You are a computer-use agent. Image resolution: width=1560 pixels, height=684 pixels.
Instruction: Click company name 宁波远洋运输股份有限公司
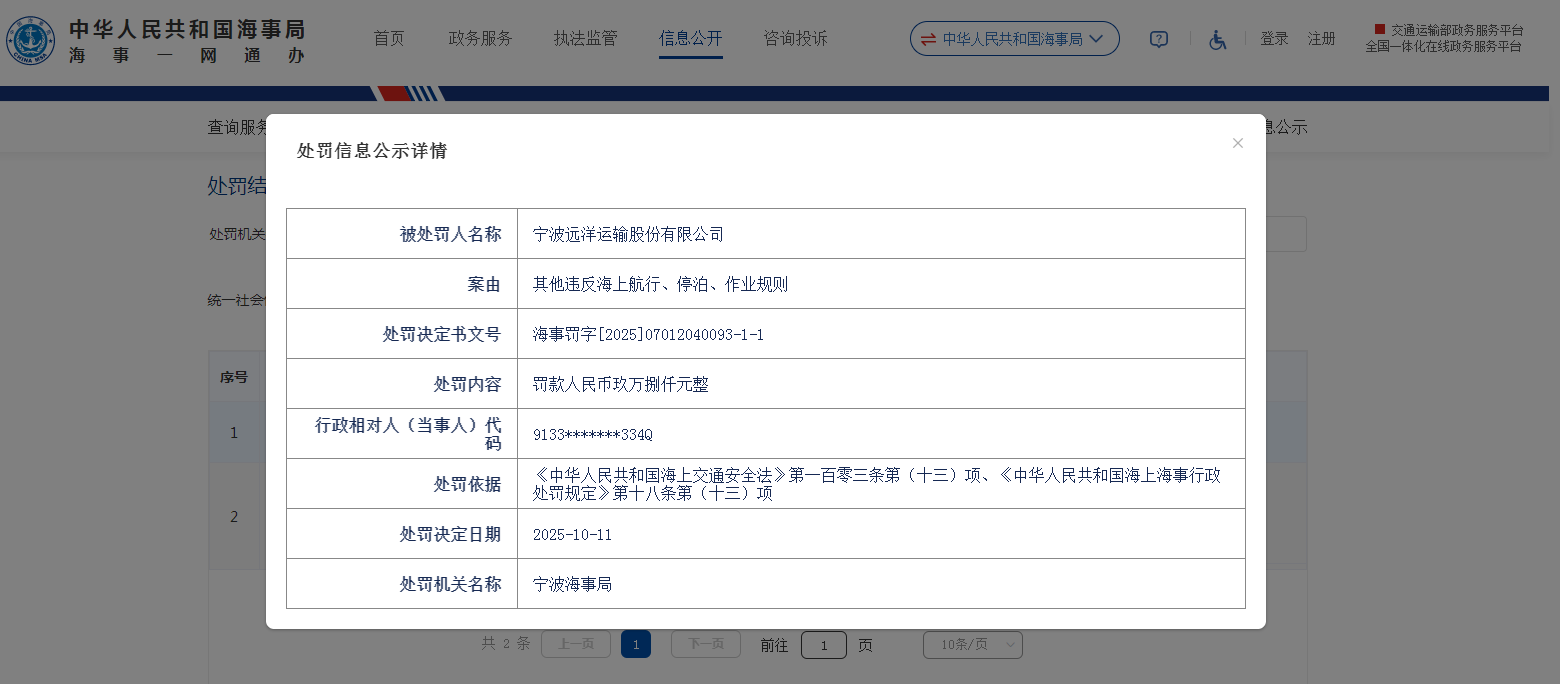(x=628, y=234)
